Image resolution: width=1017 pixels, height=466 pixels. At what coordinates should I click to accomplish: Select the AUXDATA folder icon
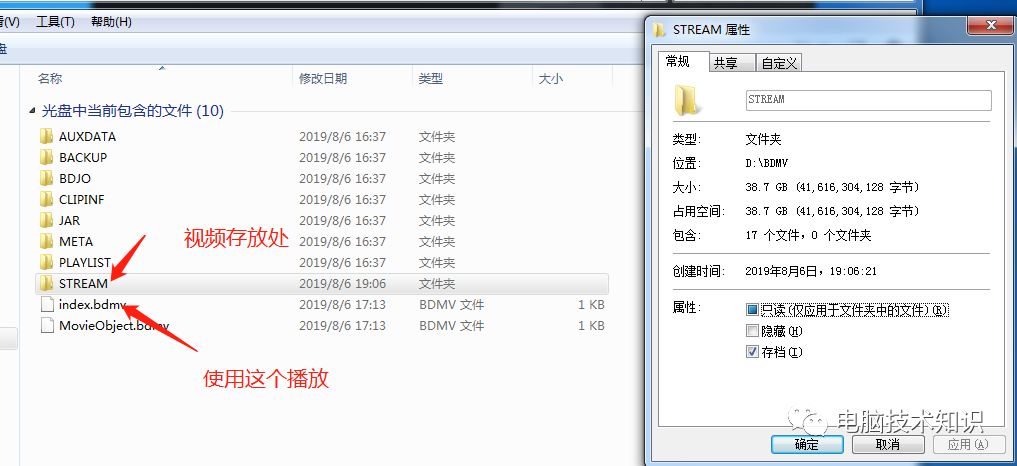point(46,136)
